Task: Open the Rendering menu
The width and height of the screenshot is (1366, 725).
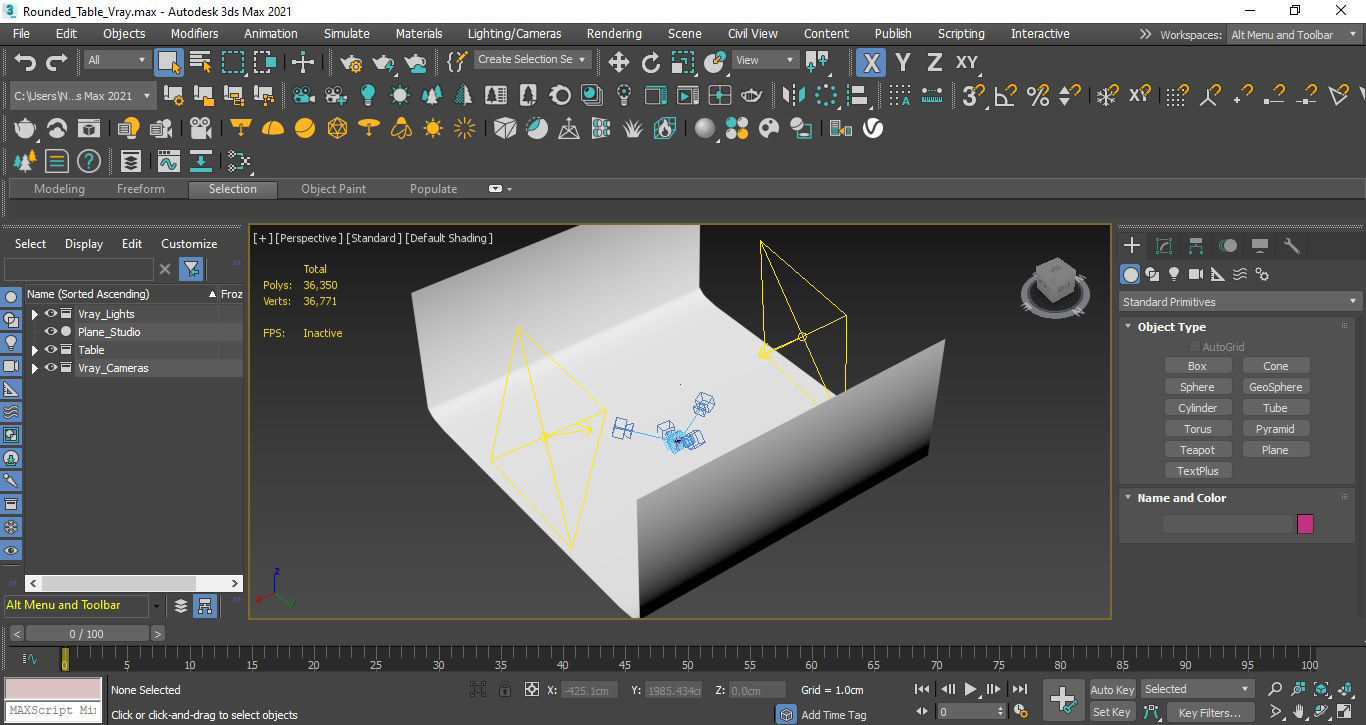Action: (614, 34)
